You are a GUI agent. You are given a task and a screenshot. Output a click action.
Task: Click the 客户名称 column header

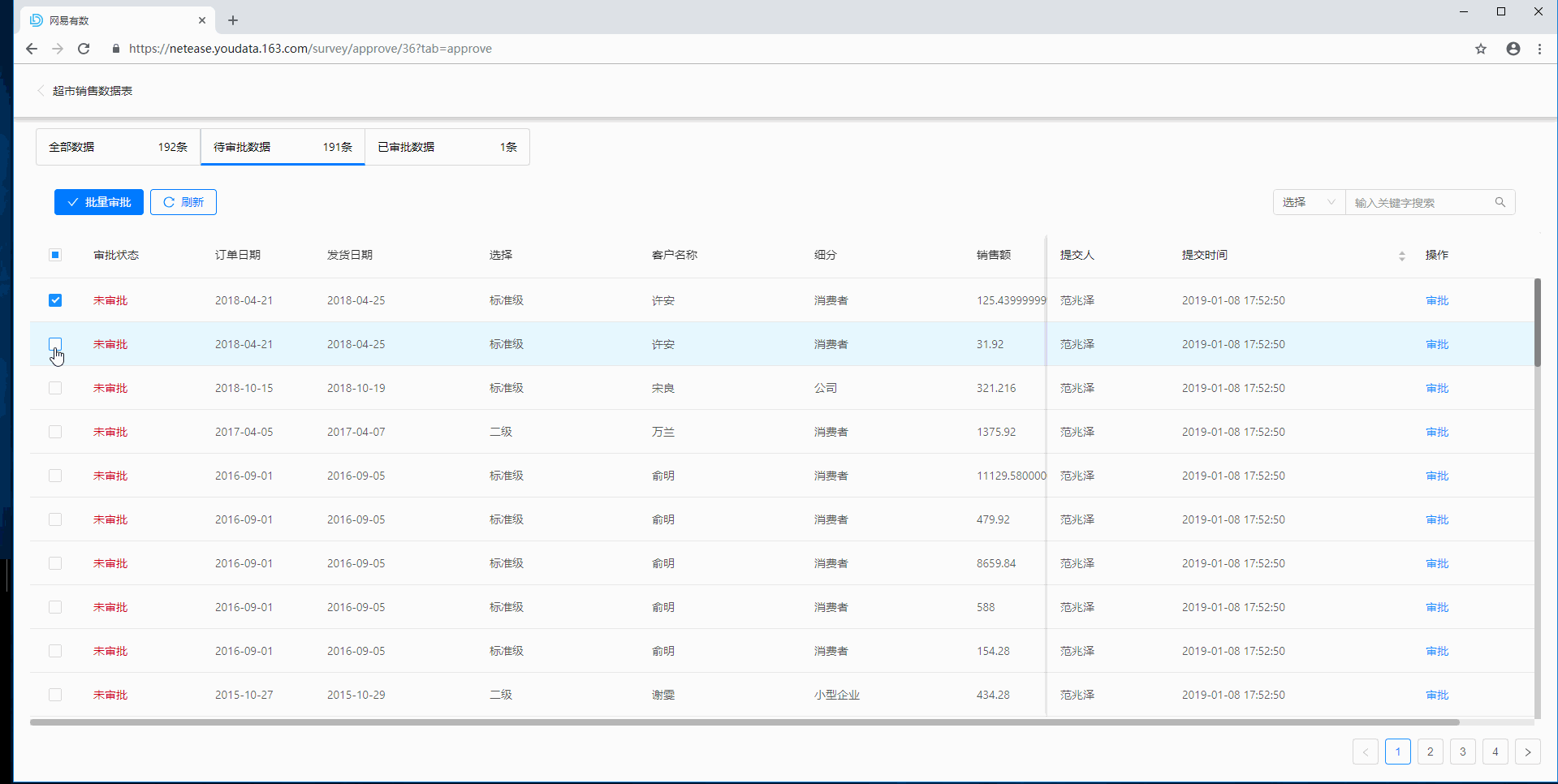(x=675, y=255)
